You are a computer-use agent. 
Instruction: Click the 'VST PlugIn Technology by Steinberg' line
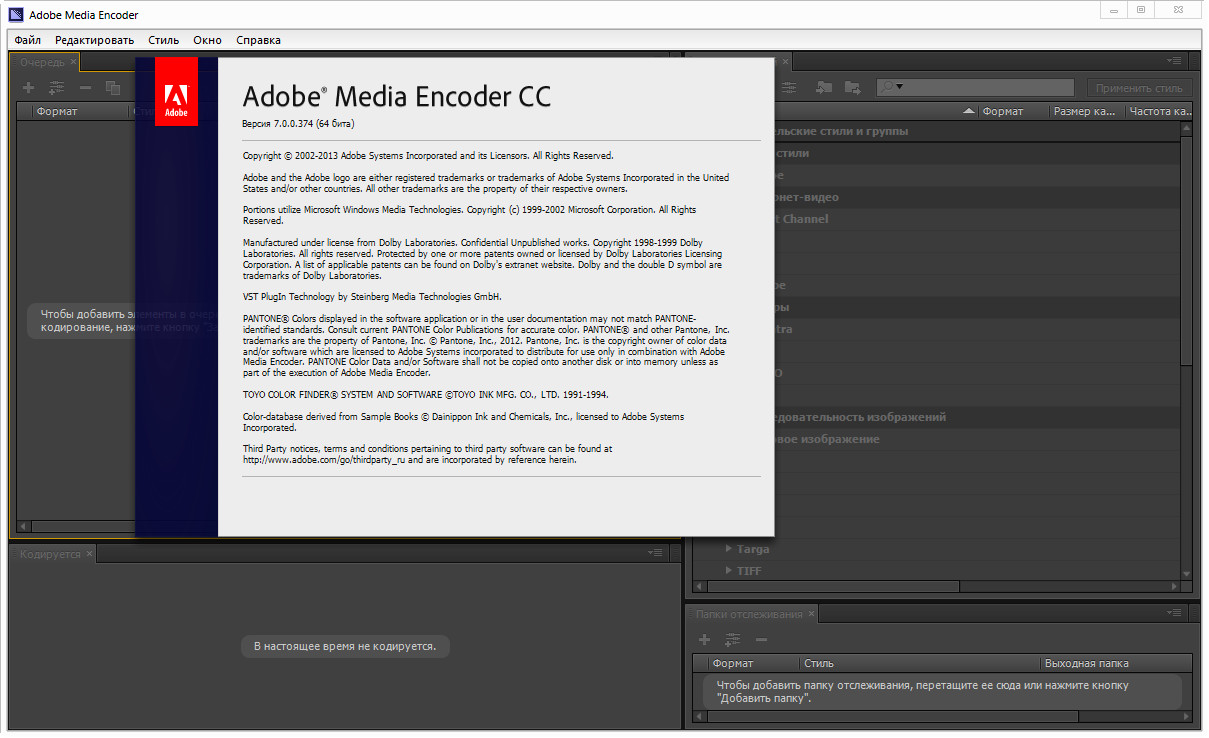point(372,297)
